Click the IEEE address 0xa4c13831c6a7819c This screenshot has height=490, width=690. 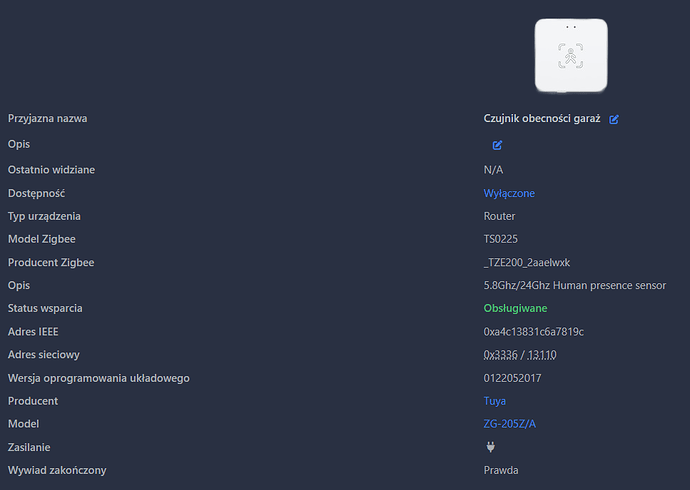[x=534, y=332]
